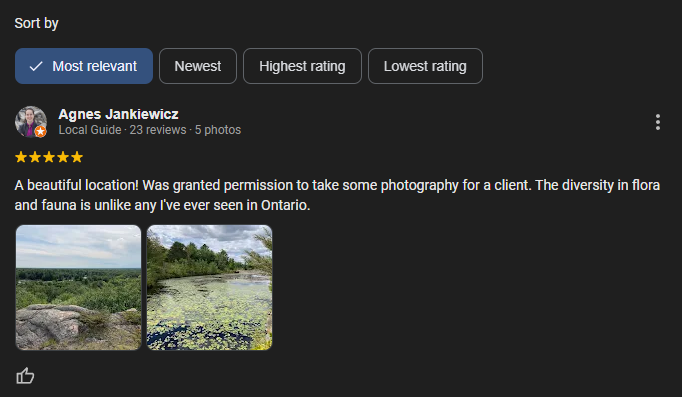Click the checkmark in Most relevant chip
This screenshot has height=397, width=682.
[x=36, y=66]
